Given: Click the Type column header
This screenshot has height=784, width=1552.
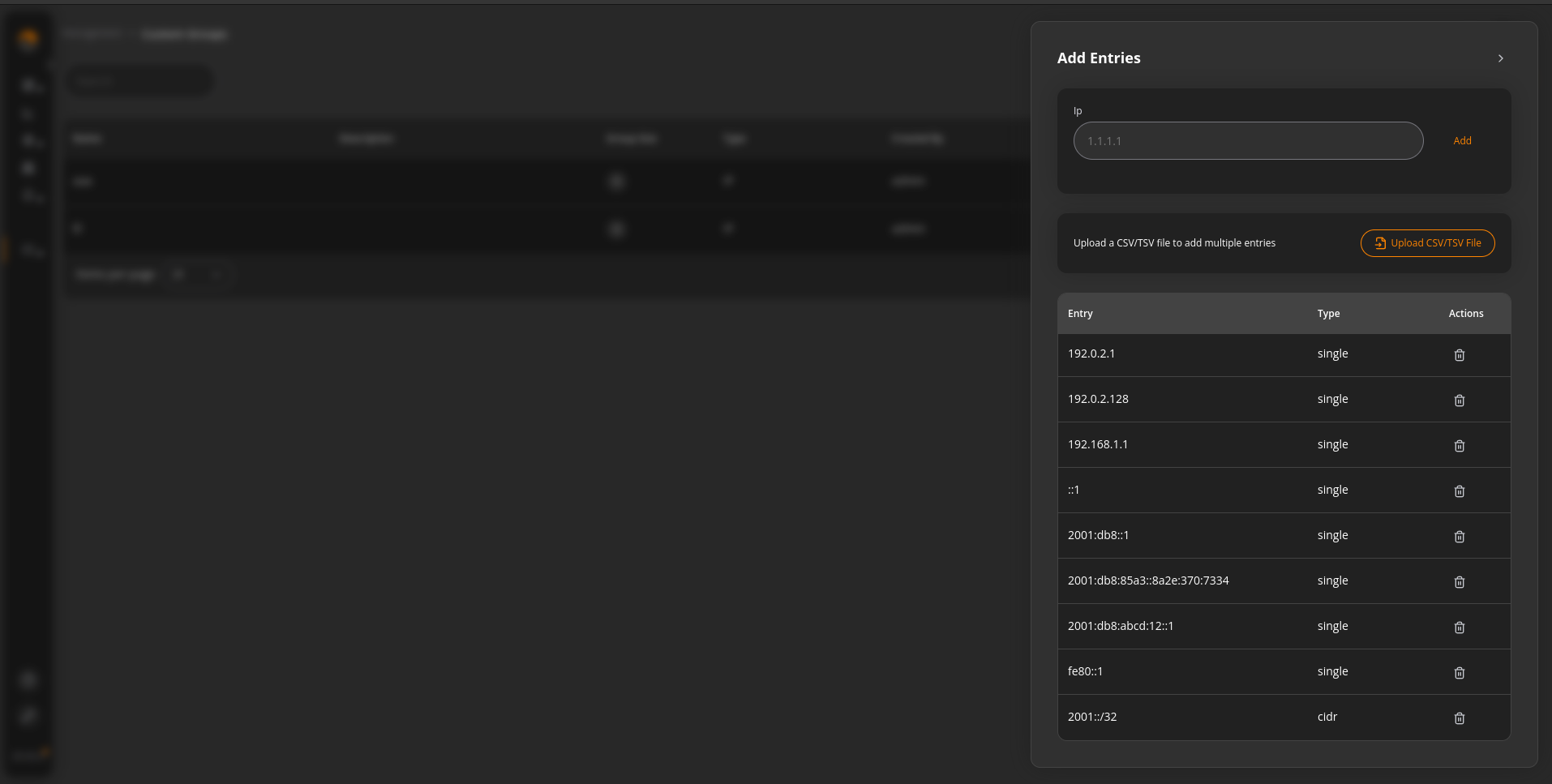Looking at the screenshot, I should [1328, 314].
